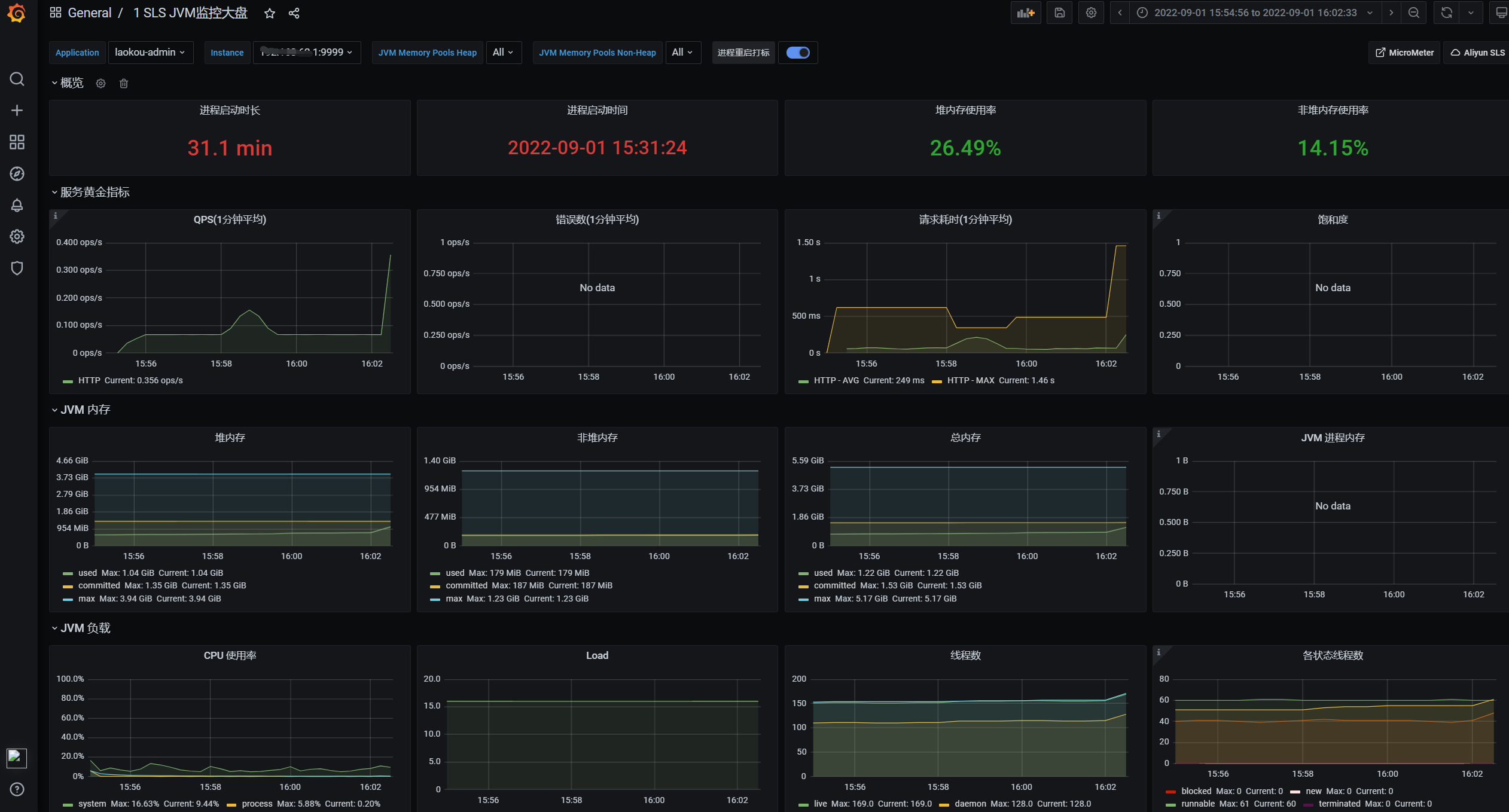Toggle HTTP - MAX series in latency legend
Screen dimensions: 1509x812
coord(970,380)
